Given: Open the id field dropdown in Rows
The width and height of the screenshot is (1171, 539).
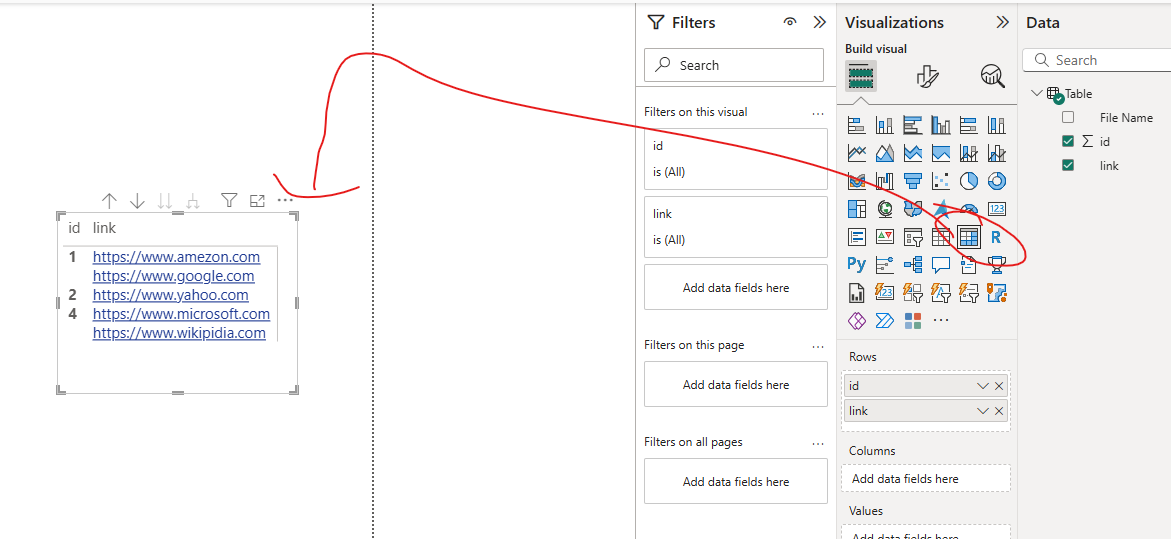Looking at the screenshot, I should click(x=983, y=386).
